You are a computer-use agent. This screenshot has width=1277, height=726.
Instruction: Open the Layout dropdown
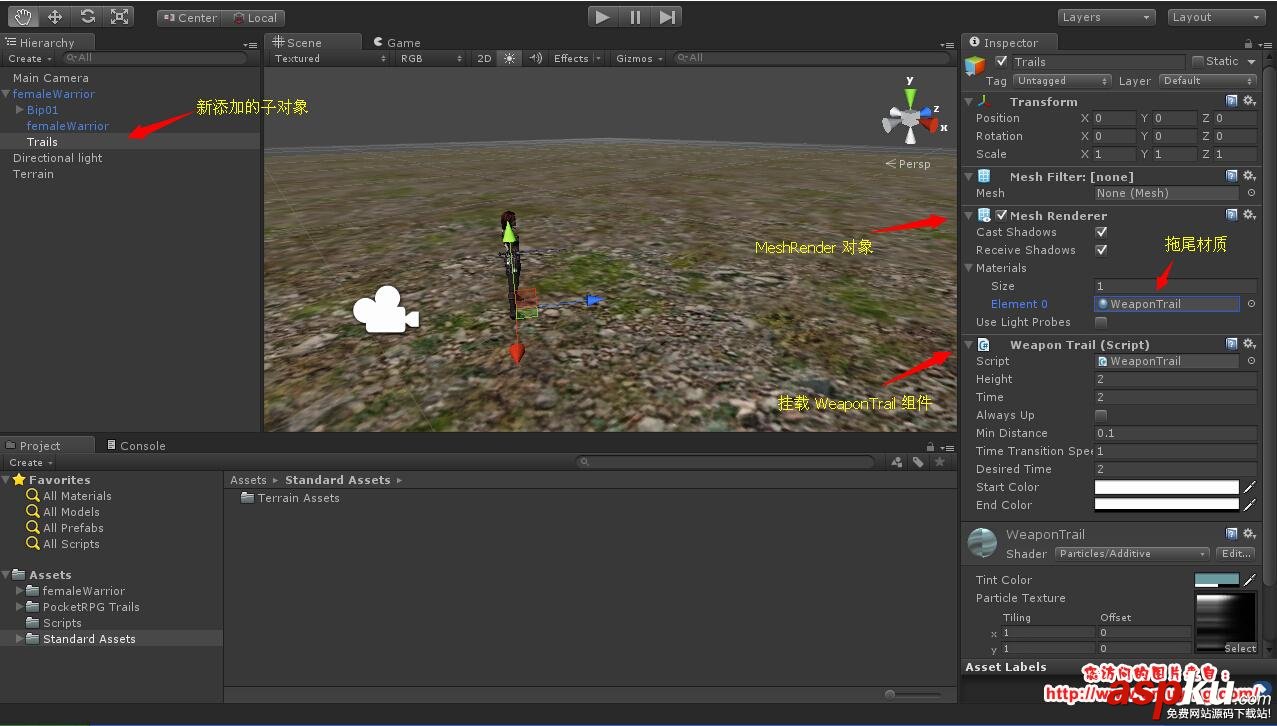tap(1217, 17)
